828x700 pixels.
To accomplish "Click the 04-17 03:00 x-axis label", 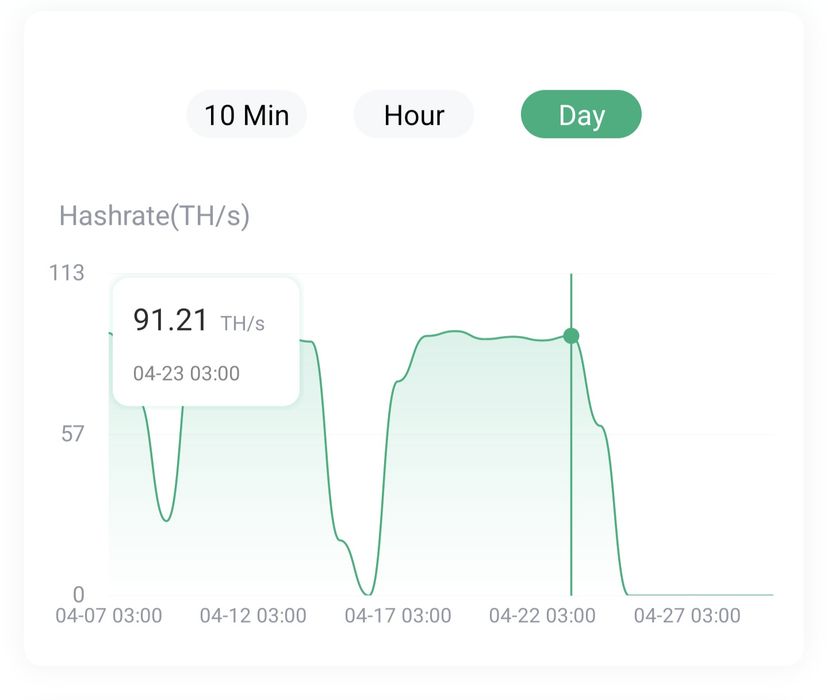I will [x=398, y=616].
